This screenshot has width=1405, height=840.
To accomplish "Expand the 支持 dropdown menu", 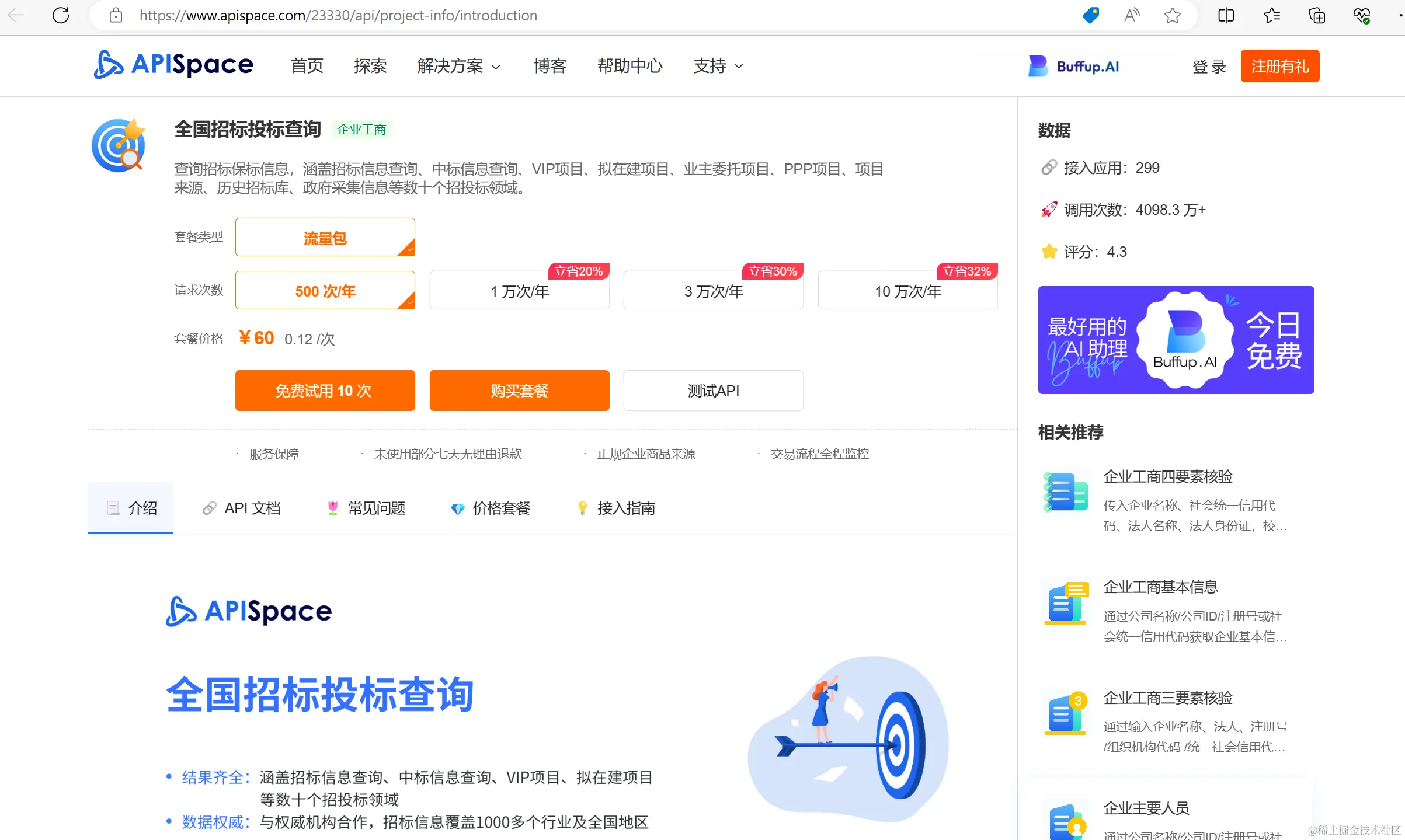I will [718, 66].
